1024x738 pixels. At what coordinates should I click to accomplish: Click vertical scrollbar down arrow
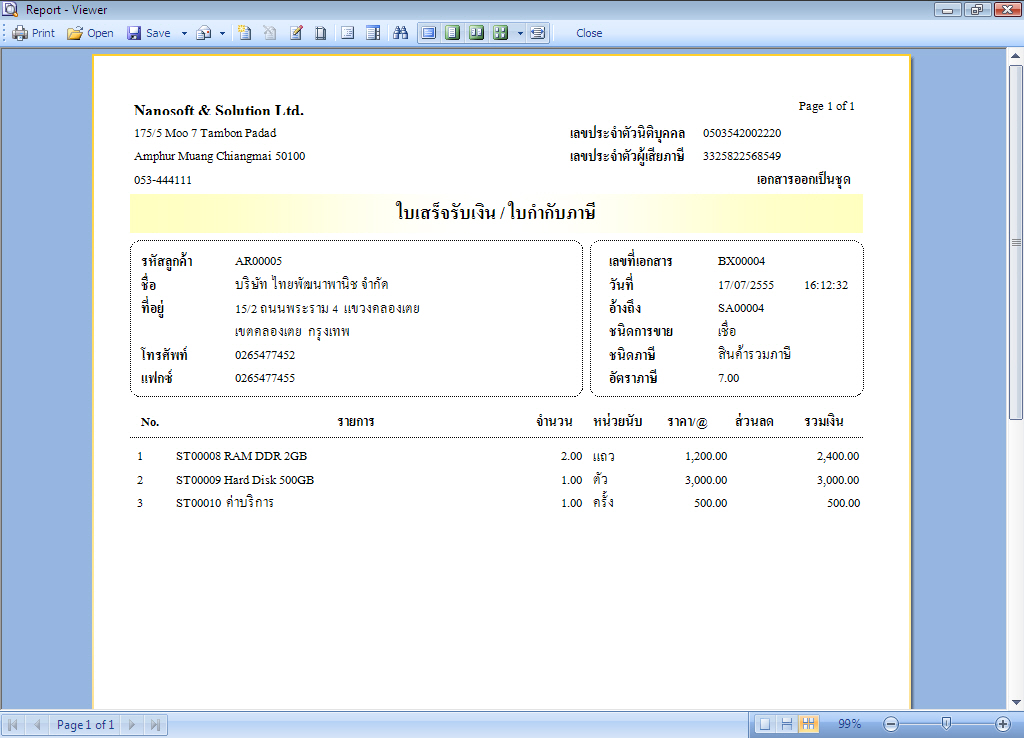click(x=1016, y=702)
